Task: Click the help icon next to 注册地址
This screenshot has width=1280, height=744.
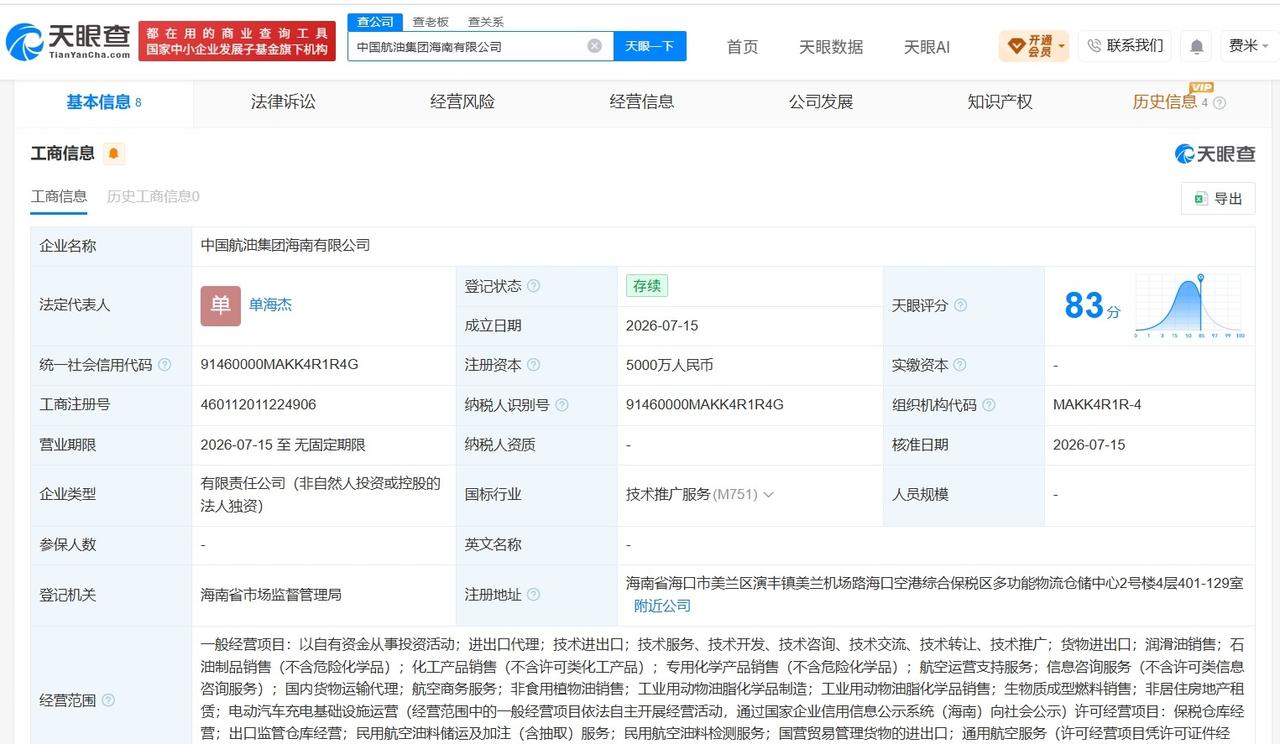Action: pos(533,595)
